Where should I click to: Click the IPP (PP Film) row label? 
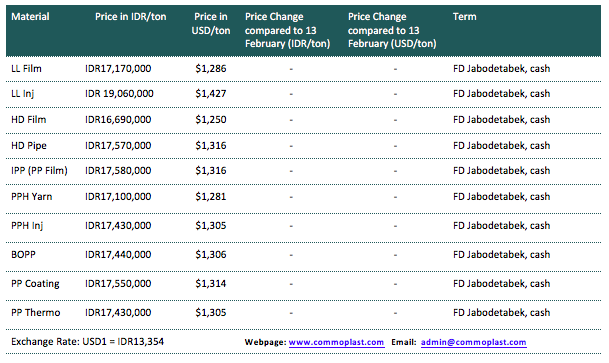tap(39, 170)
